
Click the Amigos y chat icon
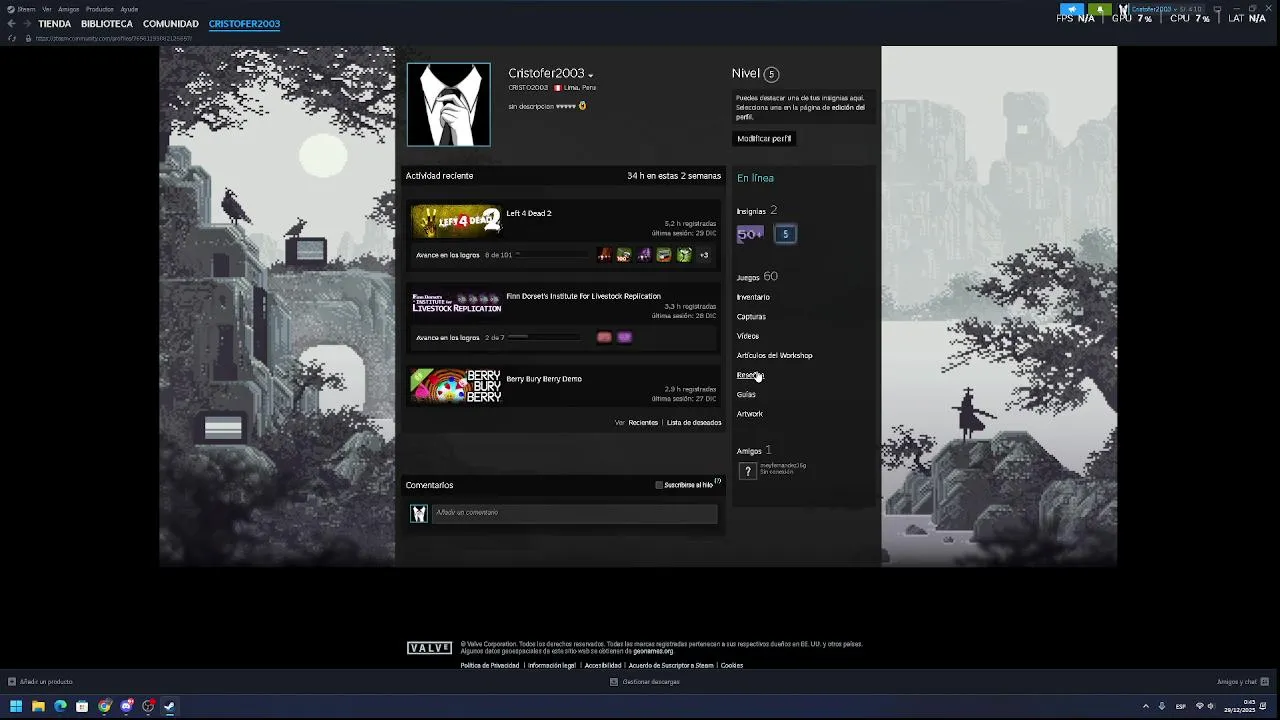pos(1264,682)
